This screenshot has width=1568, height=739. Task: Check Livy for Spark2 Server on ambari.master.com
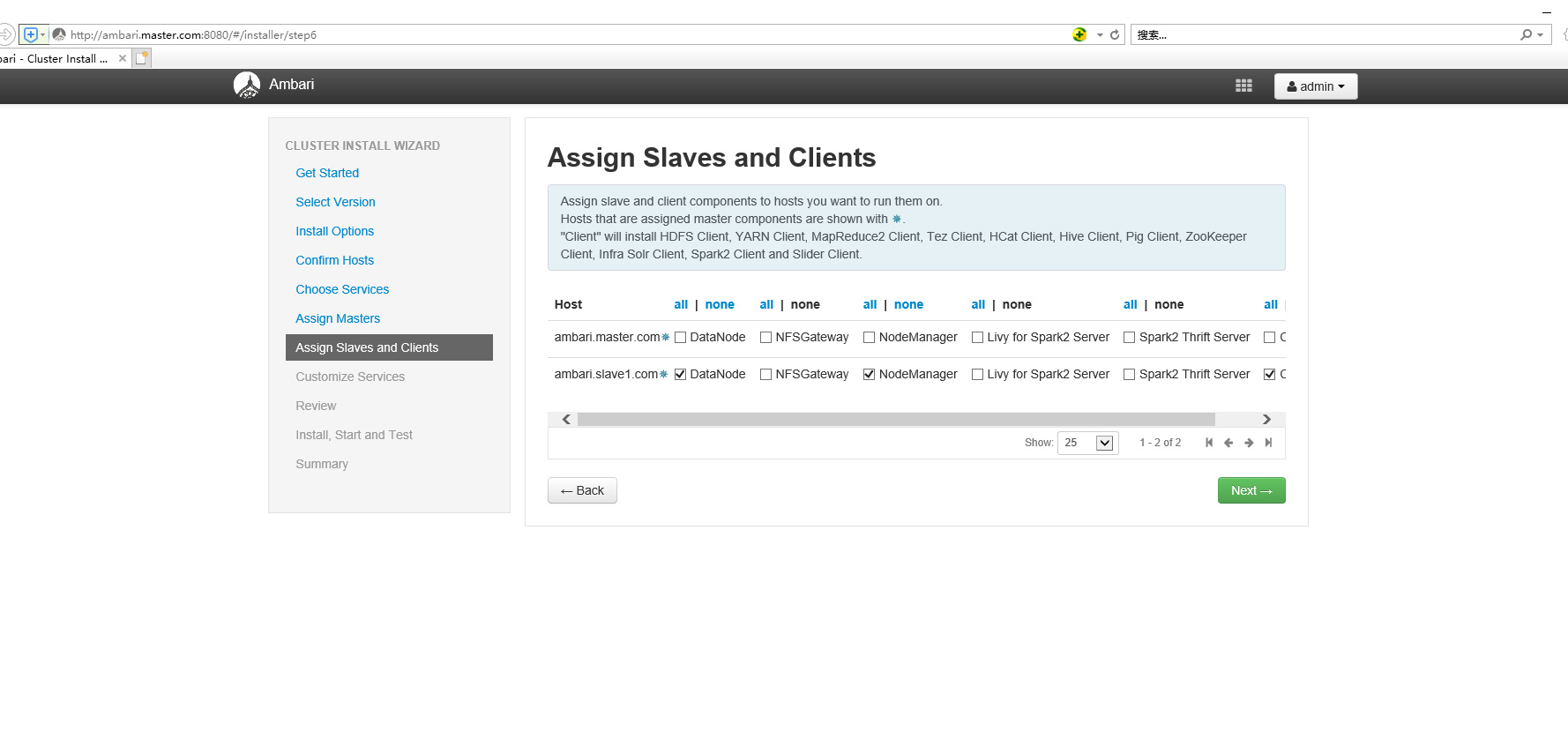(x=977, y=338)
